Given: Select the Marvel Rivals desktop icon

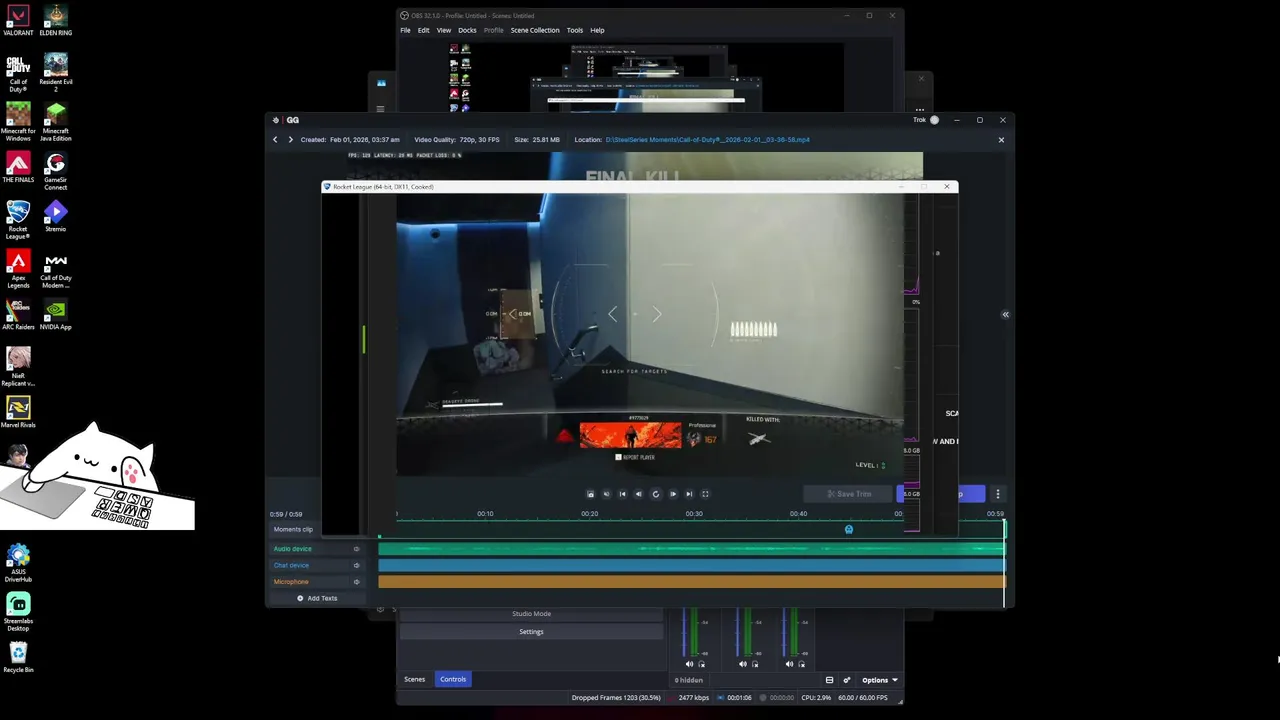Looking at the screenshot, I should (18, 412).
